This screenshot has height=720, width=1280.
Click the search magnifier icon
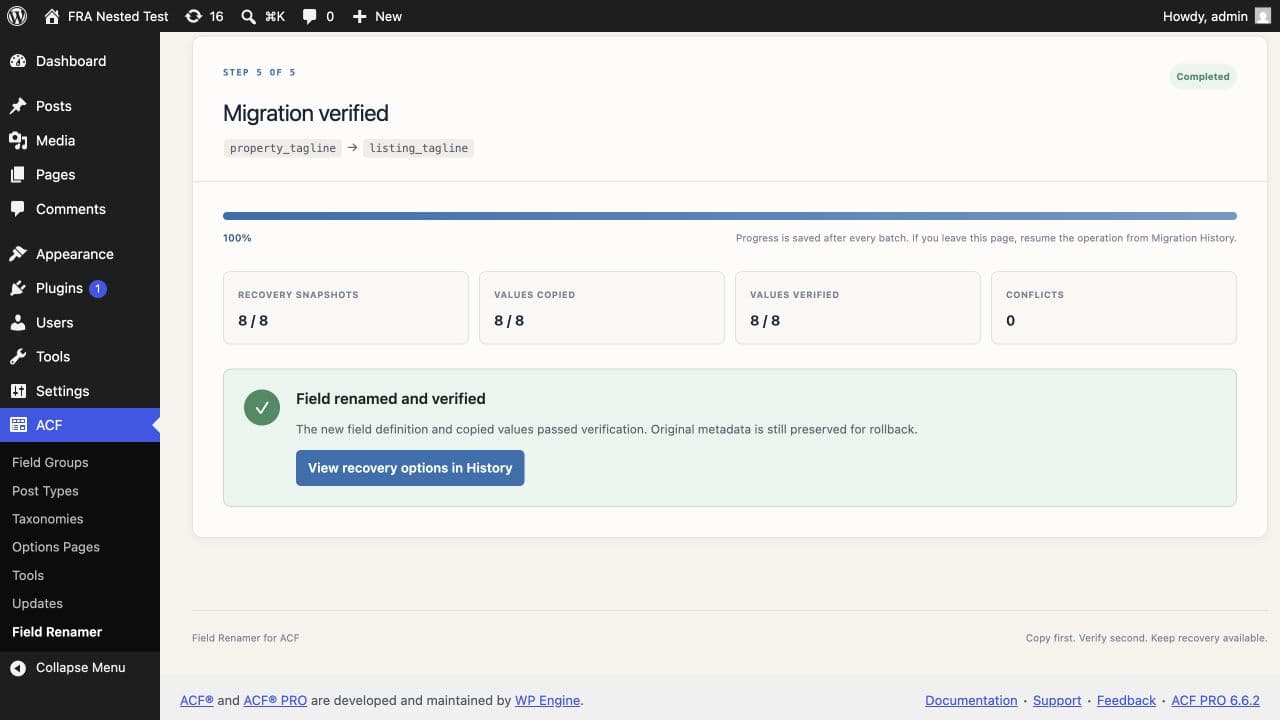[x=249, y=16]
